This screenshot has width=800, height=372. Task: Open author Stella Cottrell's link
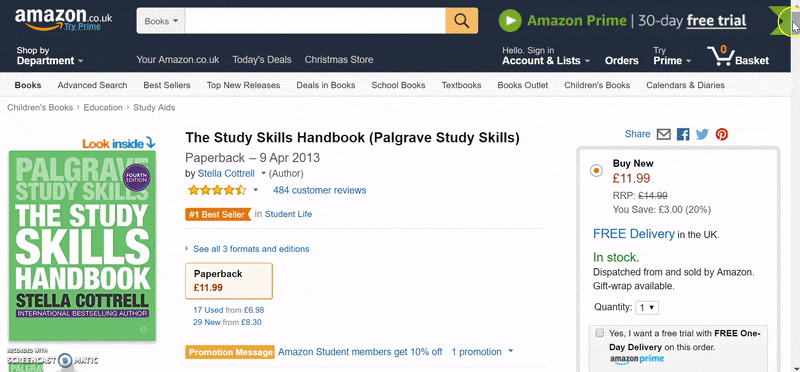click(x=226, y=173)
